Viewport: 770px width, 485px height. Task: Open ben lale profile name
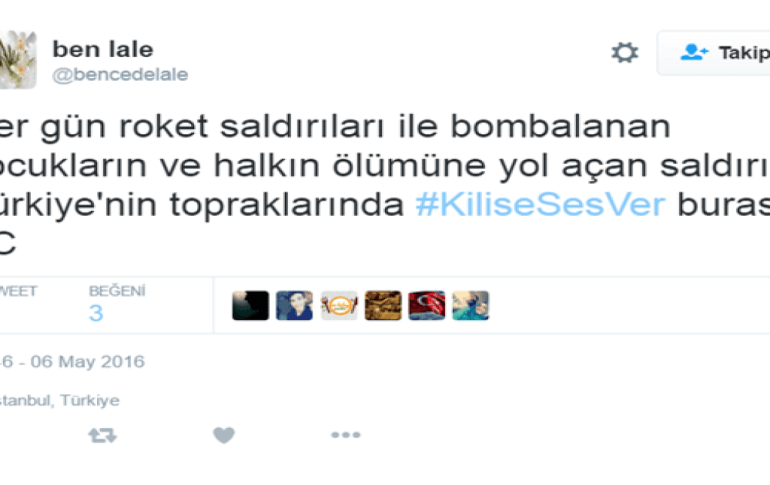(x=103, y=49)
